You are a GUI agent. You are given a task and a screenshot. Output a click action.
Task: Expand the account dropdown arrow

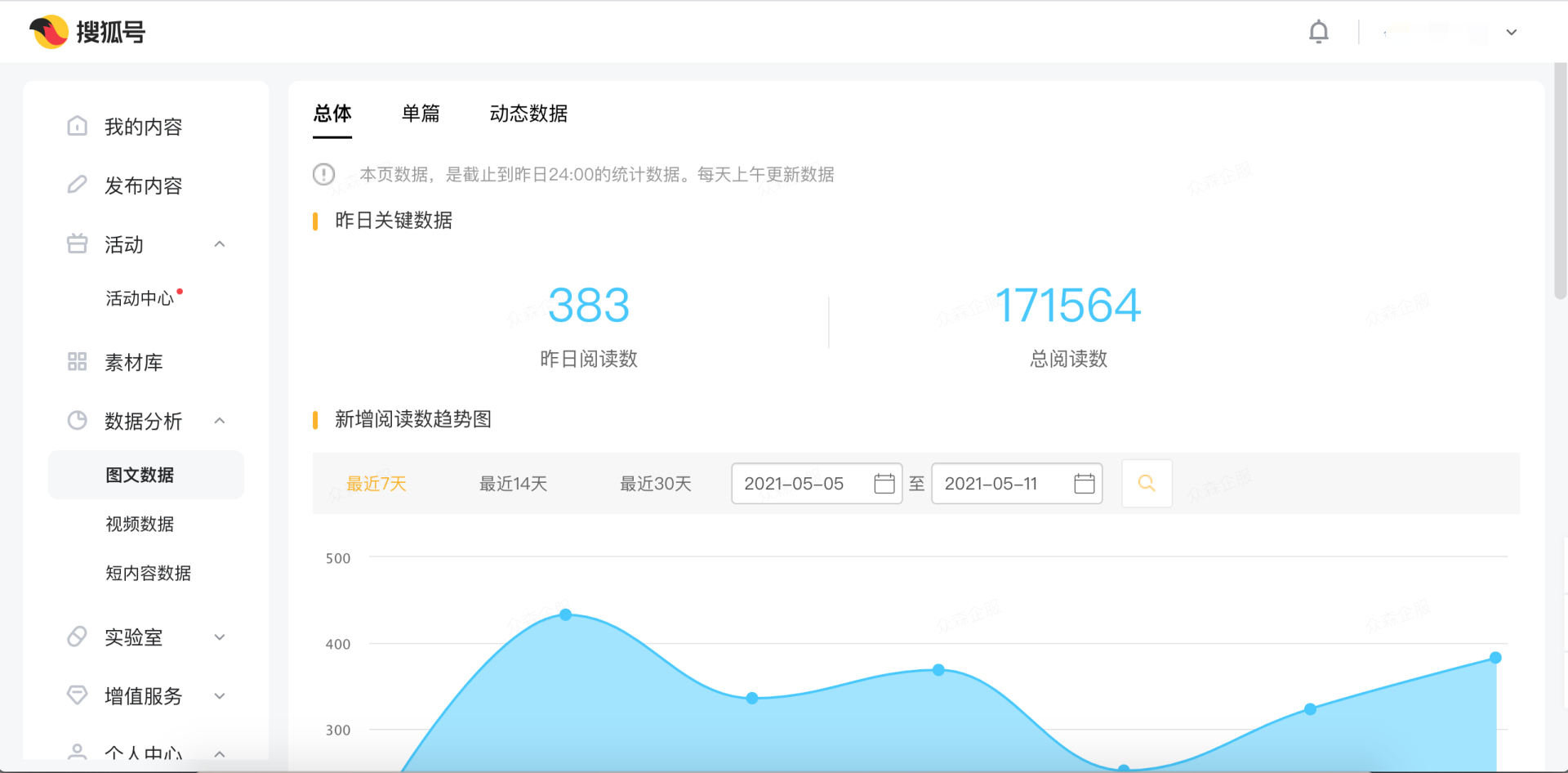point(1512,32)
